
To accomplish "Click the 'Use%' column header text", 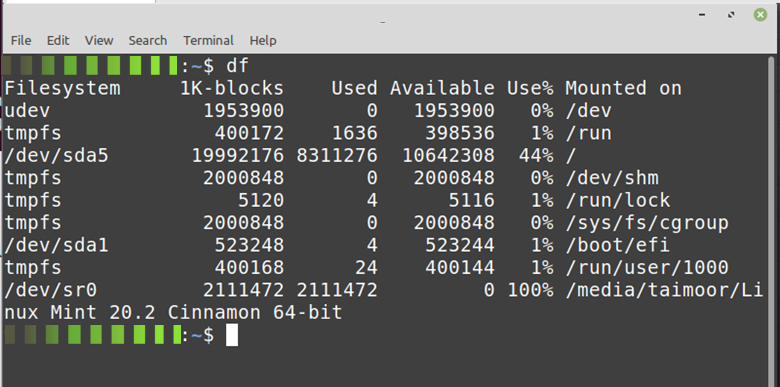I will pyautogui.click(x=530, y=89).
